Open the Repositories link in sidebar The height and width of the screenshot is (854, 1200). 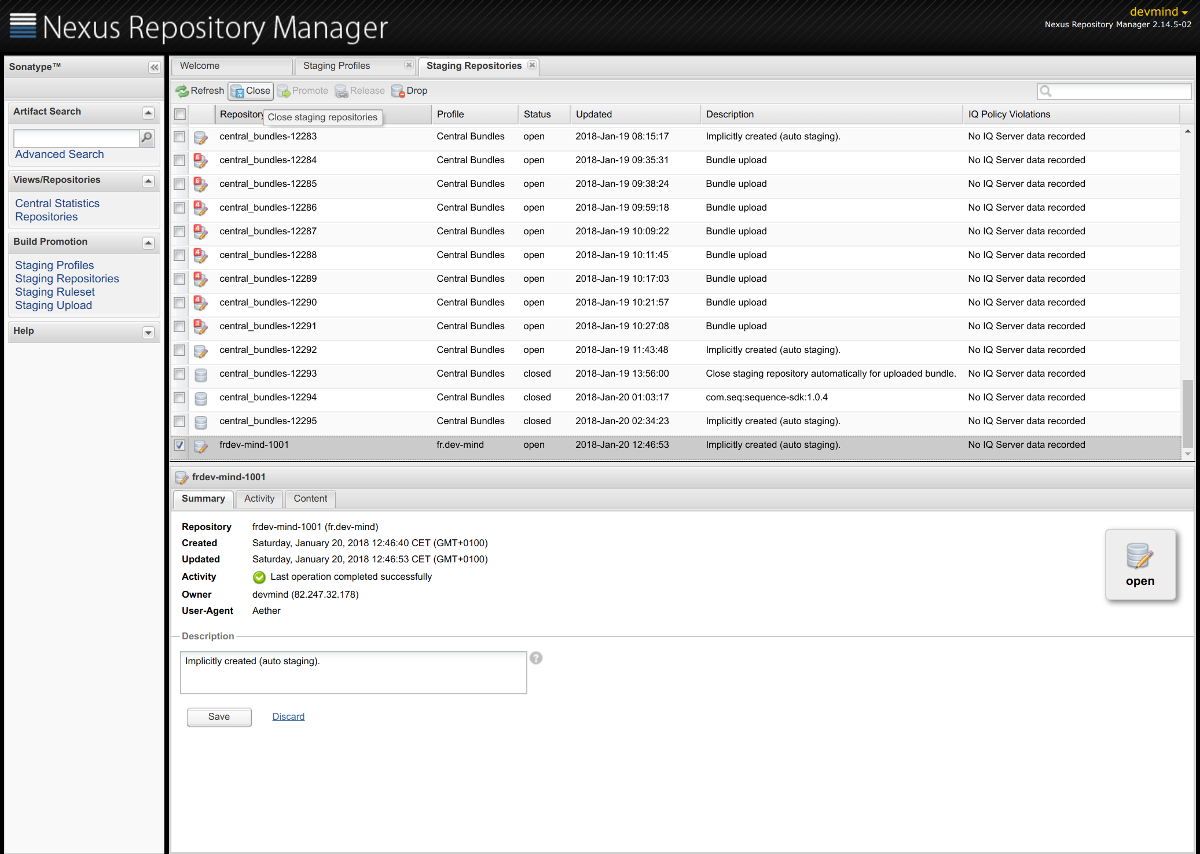[x=46, y=217]
